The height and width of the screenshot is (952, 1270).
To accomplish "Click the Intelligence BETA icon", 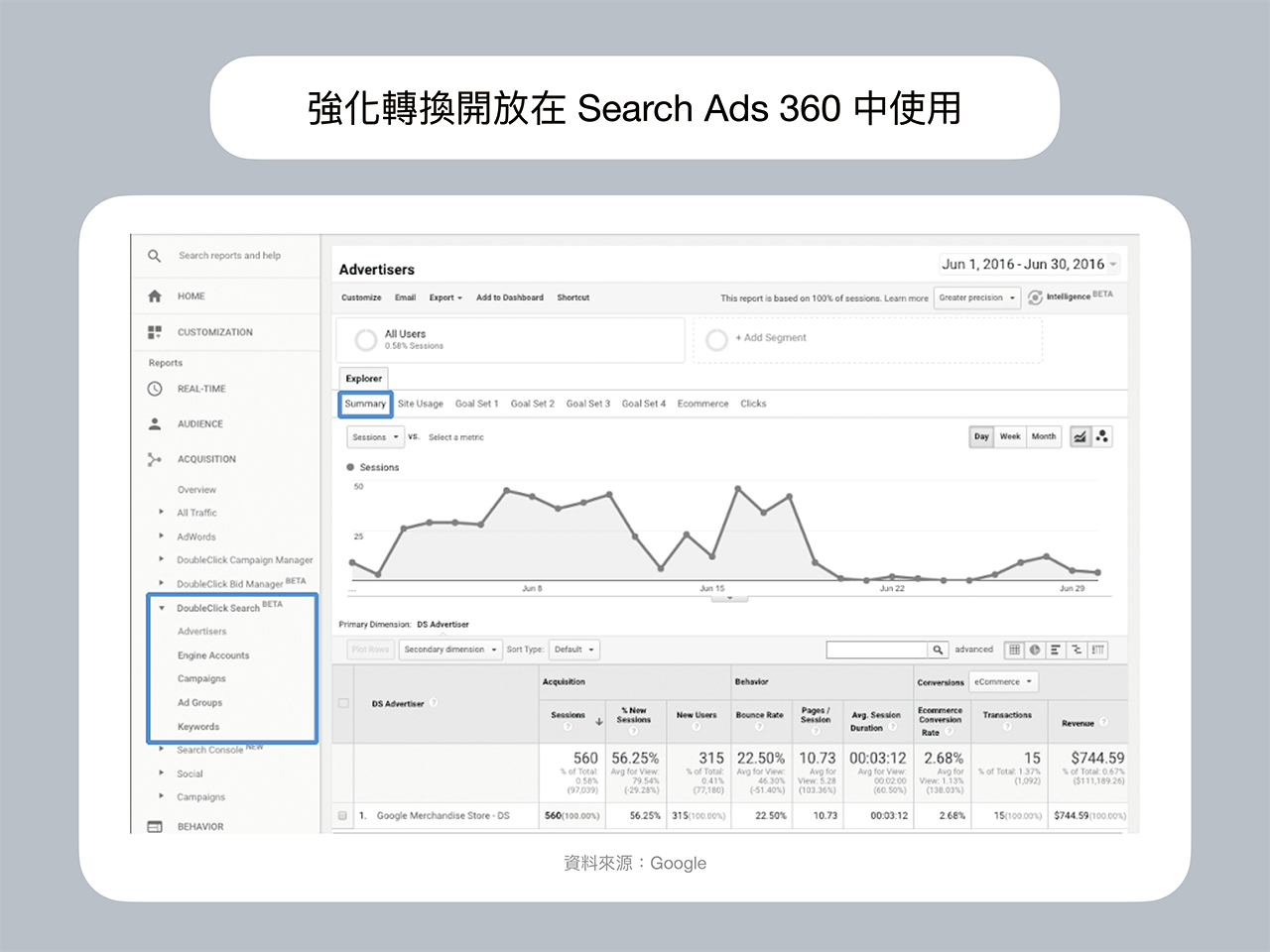I will [x=1035, y=297].
